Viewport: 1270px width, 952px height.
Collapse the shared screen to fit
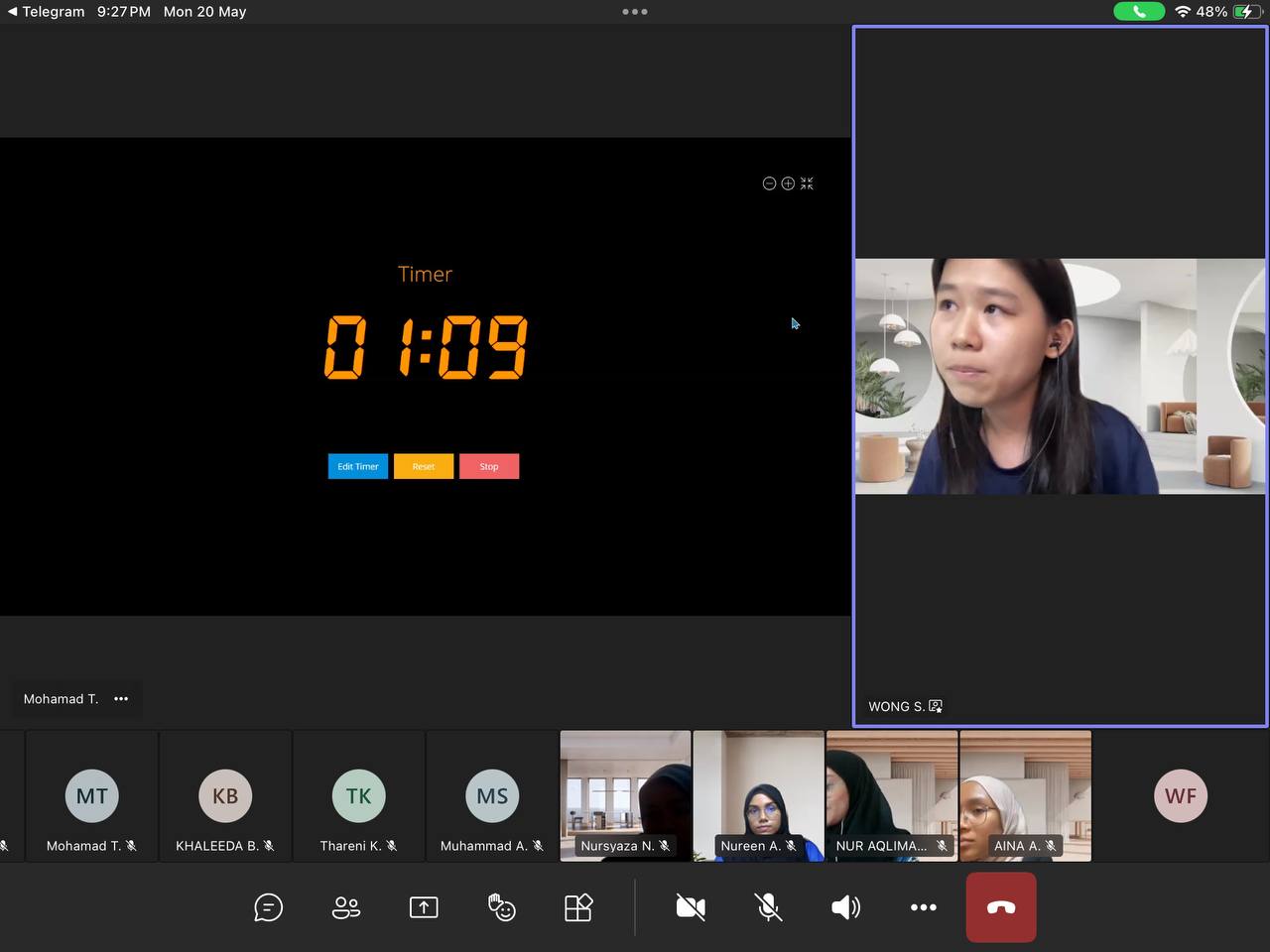807,183
